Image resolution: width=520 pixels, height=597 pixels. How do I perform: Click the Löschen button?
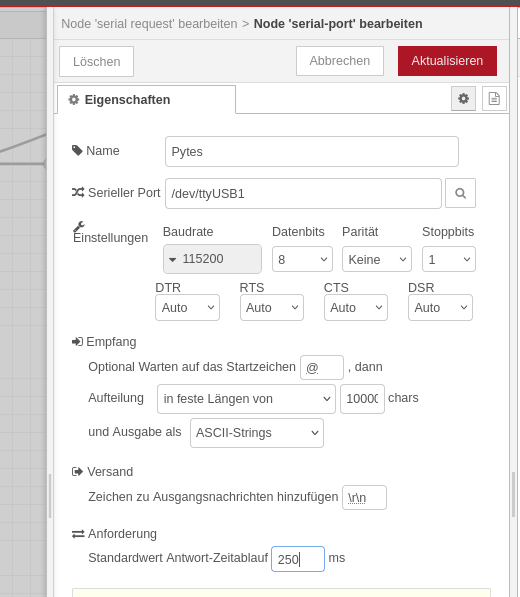[96, 61]
